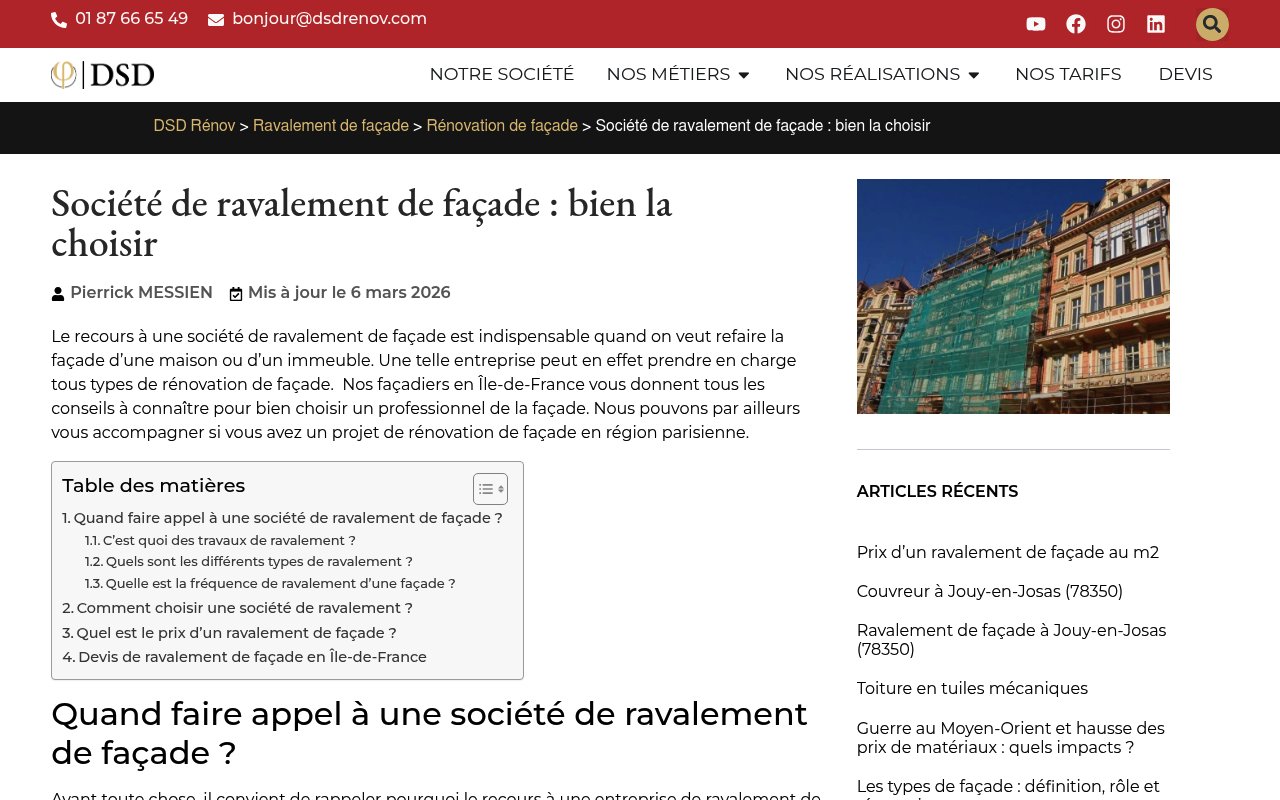Click the bonjour@dsdrenov.com email link
1280x800 pixels.
click(x=329, y=19)
